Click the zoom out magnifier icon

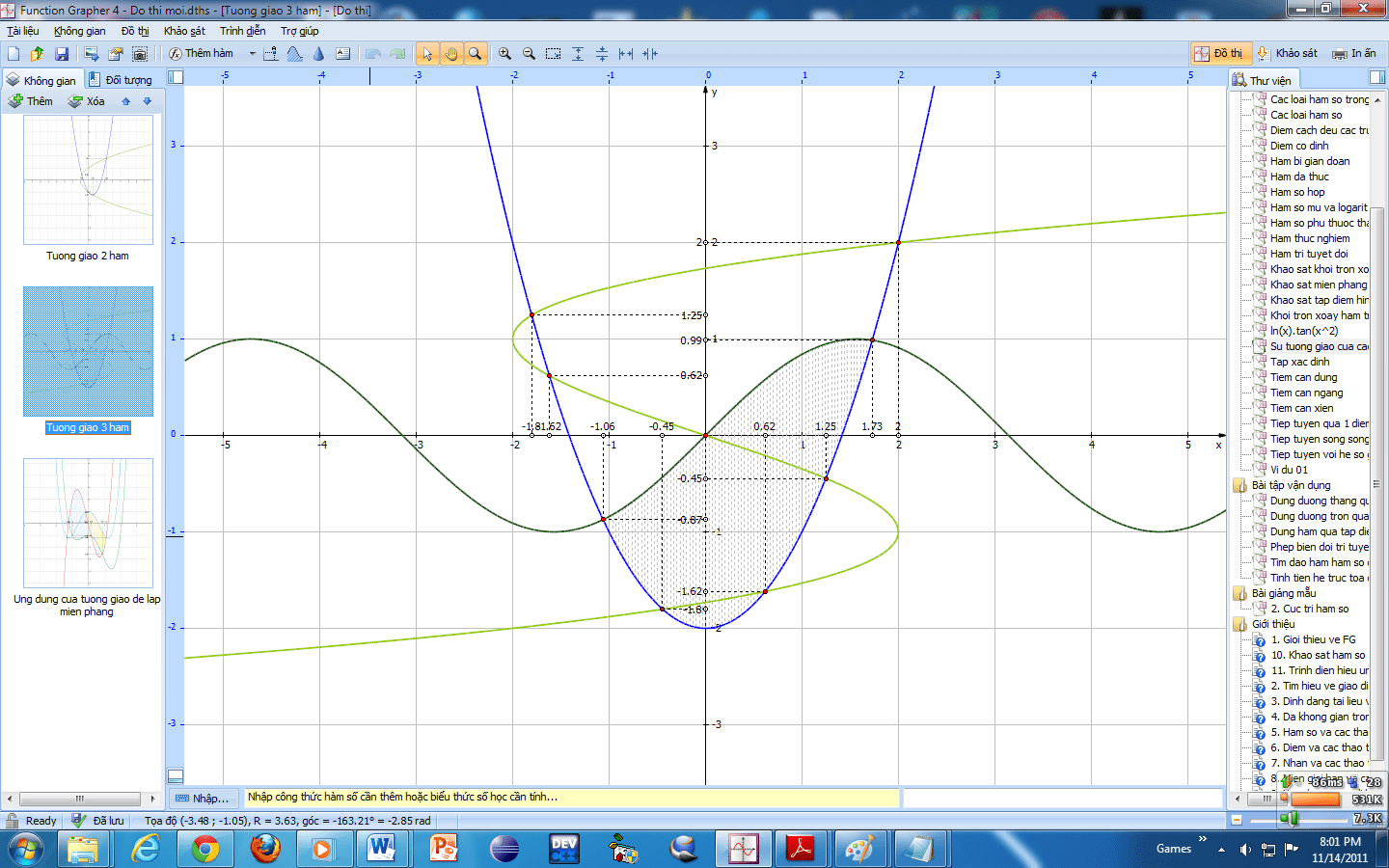pos(529,54)
